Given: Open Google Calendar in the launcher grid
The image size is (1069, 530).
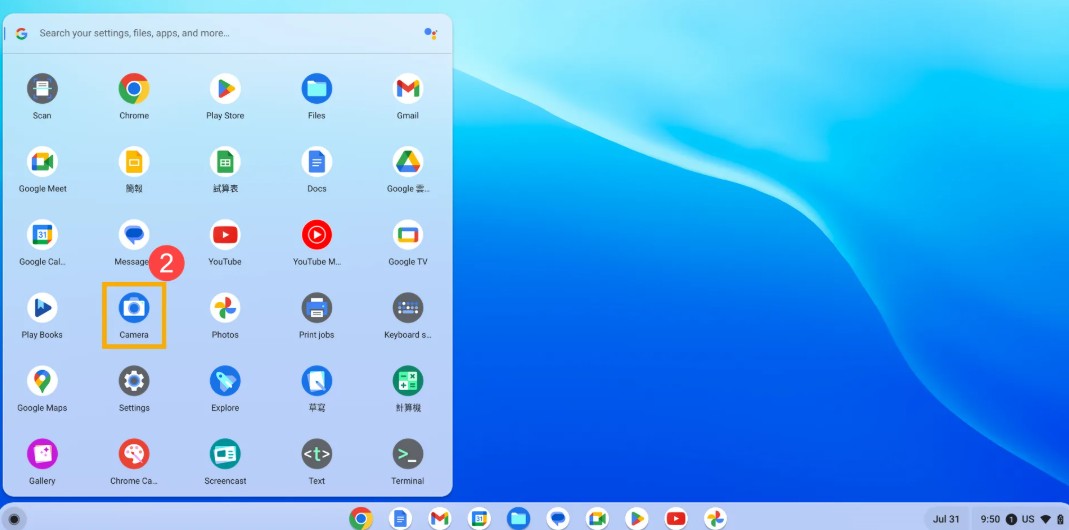Looking at the screenshot, I should tap(42, 235).
